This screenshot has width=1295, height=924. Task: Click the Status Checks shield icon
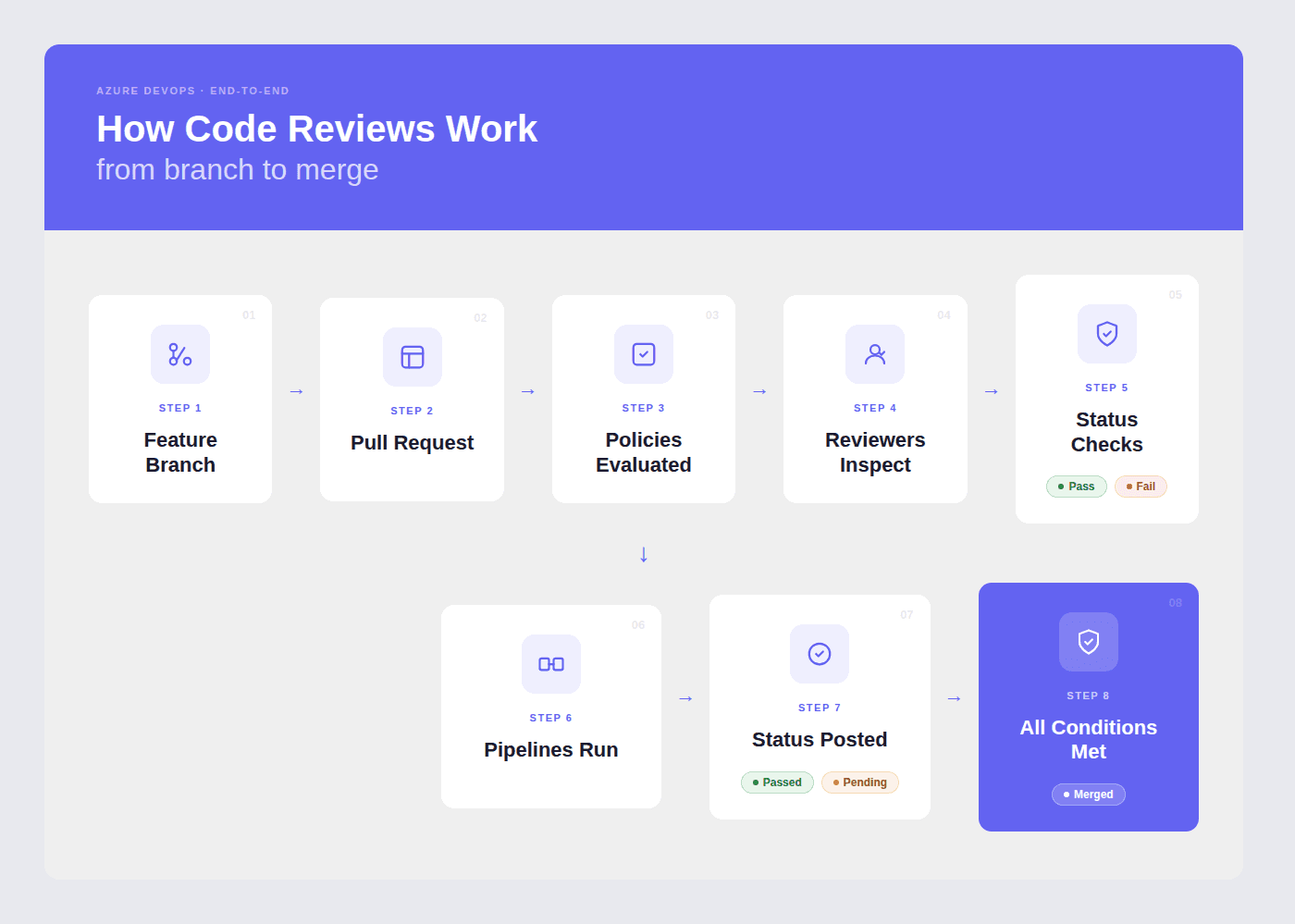[1107, 334]
